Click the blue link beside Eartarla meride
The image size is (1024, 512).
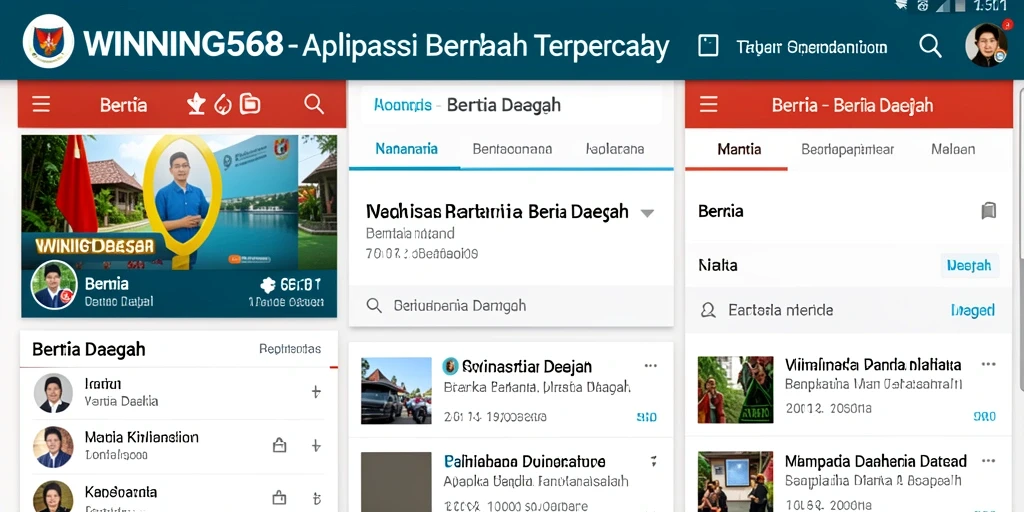973,310
